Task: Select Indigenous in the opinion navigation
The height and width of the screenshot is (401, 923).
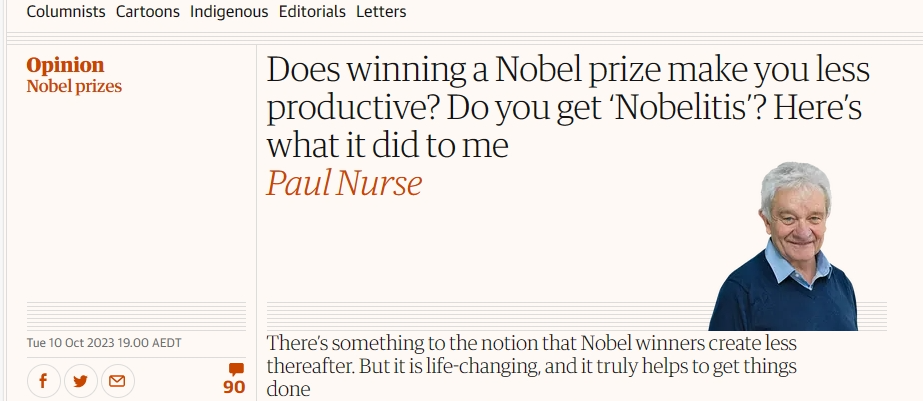Action: 229,11
